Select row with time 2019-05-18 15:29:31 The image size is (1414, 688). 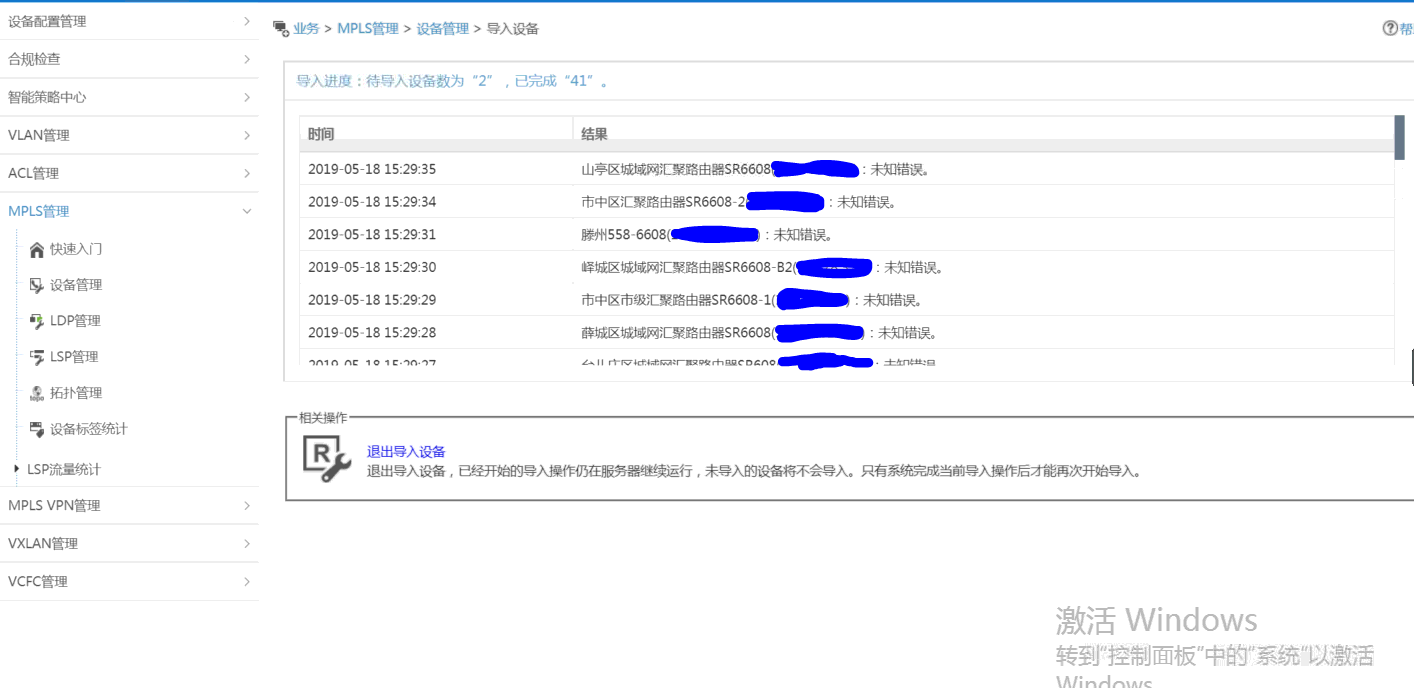[x=846, y=235]
